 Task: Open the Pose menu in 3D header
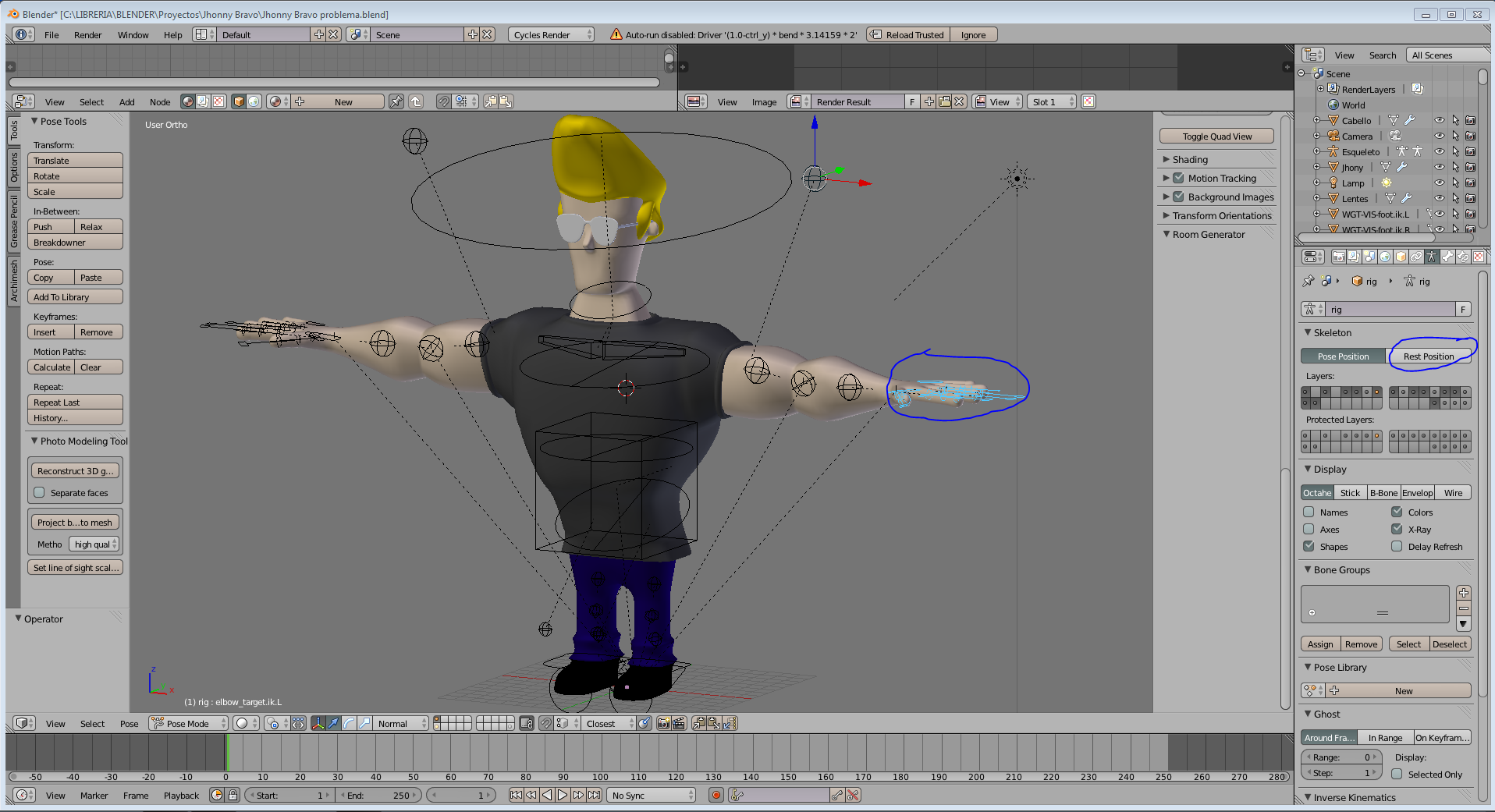129,723
